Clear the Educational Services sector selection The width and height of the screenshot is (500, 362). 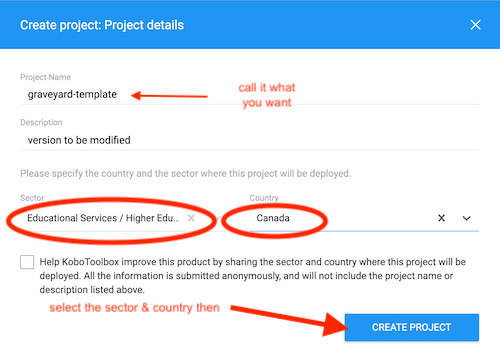(x=191, y=218)
